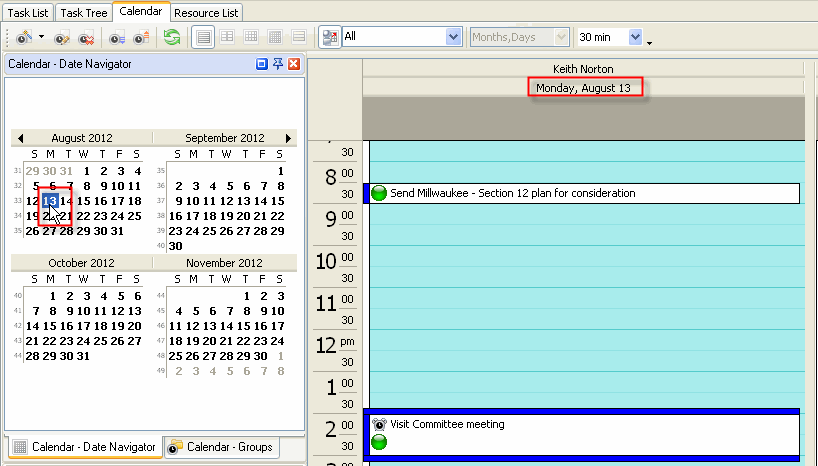Click the green refresh arrows icon

coord(173,37)
